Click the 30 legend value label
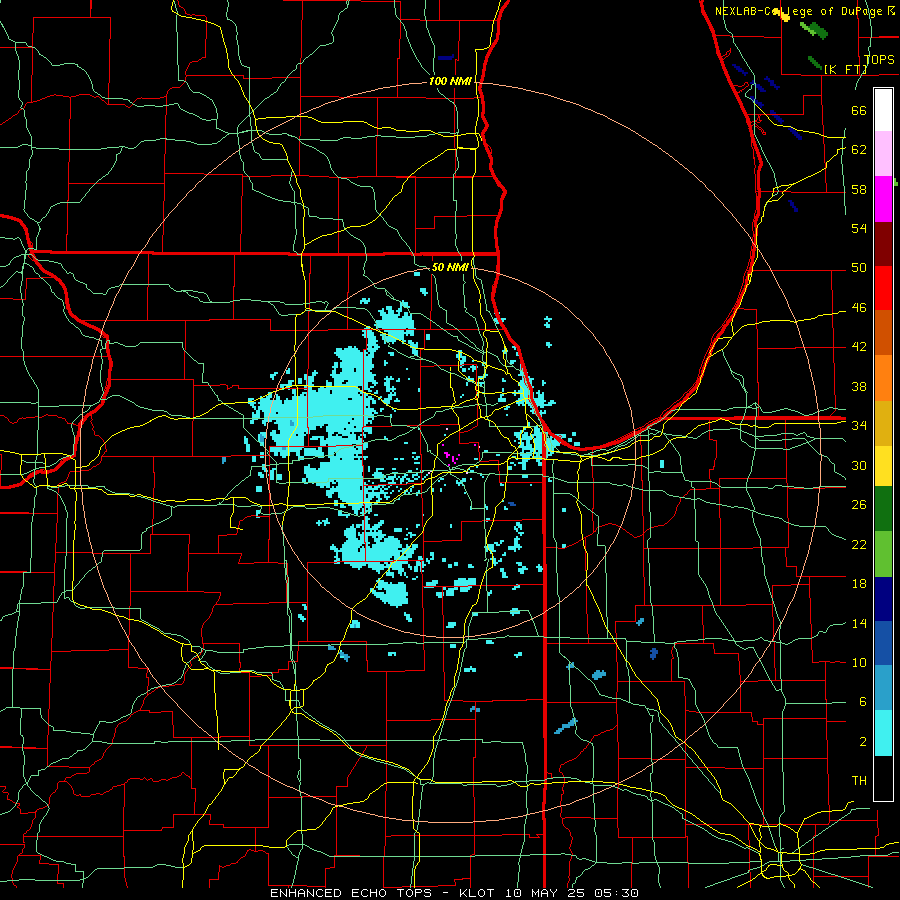The height and width of the screenshot is (900, 900). point(859,465)
